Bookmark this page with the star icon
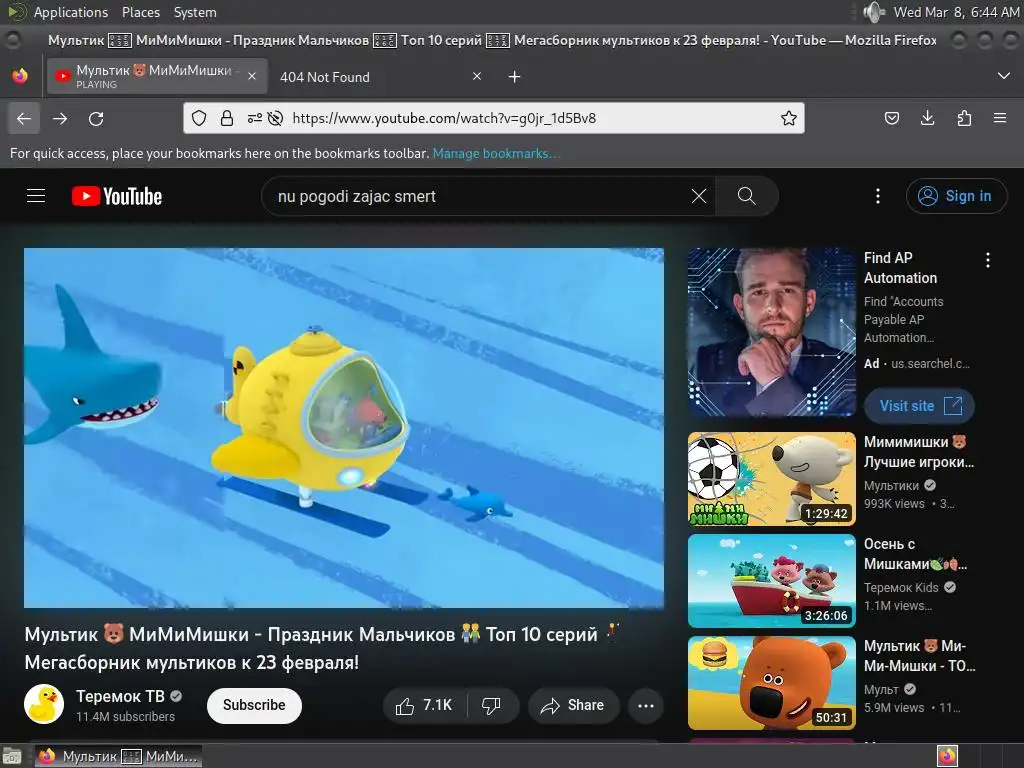The height and width of the screenshot is (768, 1024). (x=788, y=118)
